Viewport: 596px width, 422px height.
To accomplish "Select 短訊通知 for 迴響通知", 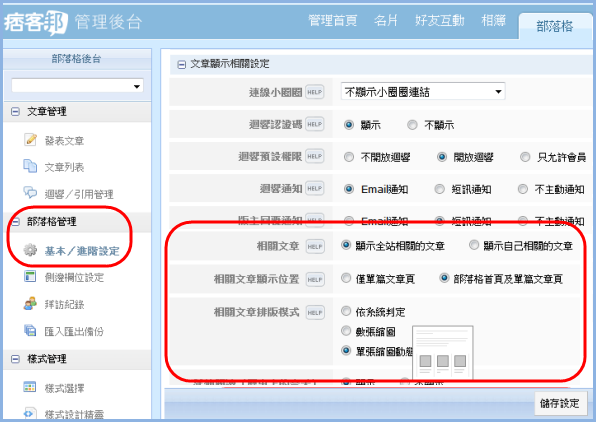I will [439, 189].
